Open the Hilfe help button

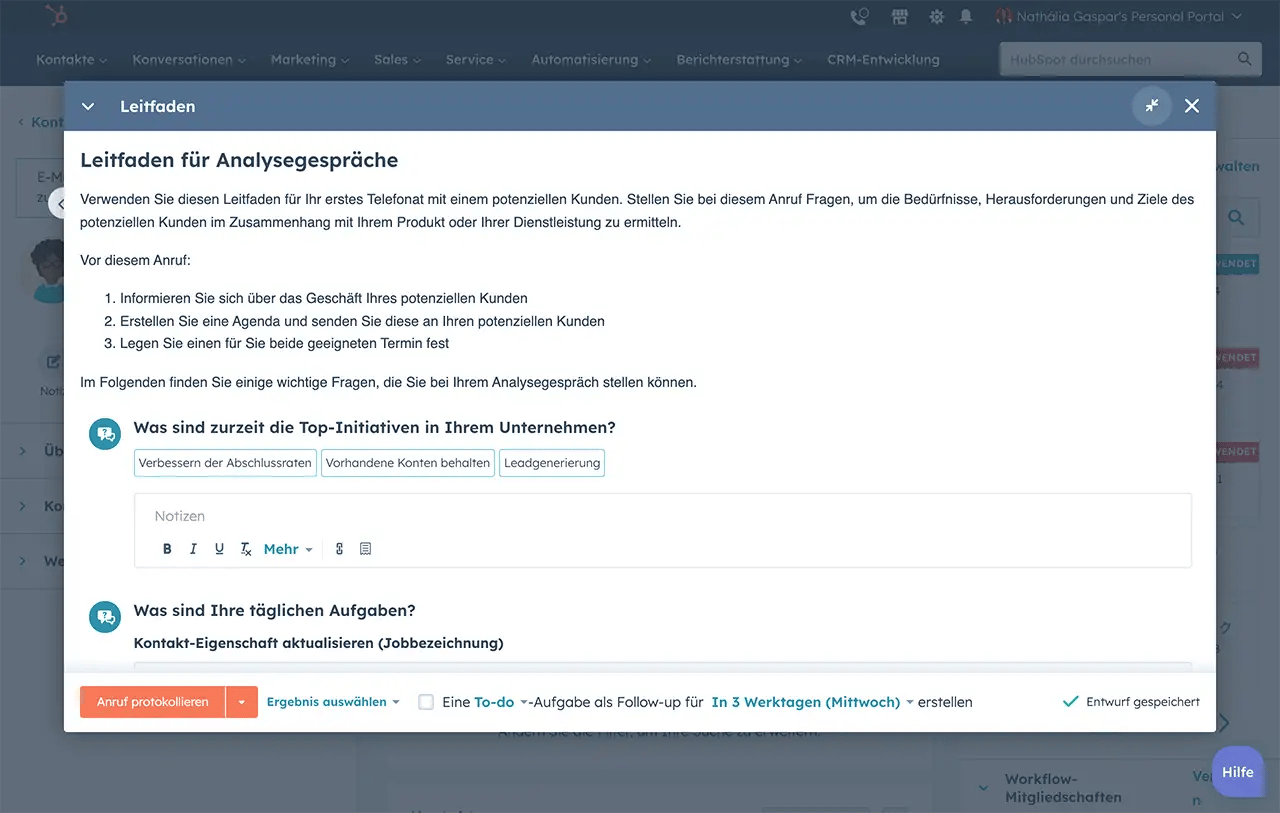pos(1237,772)
